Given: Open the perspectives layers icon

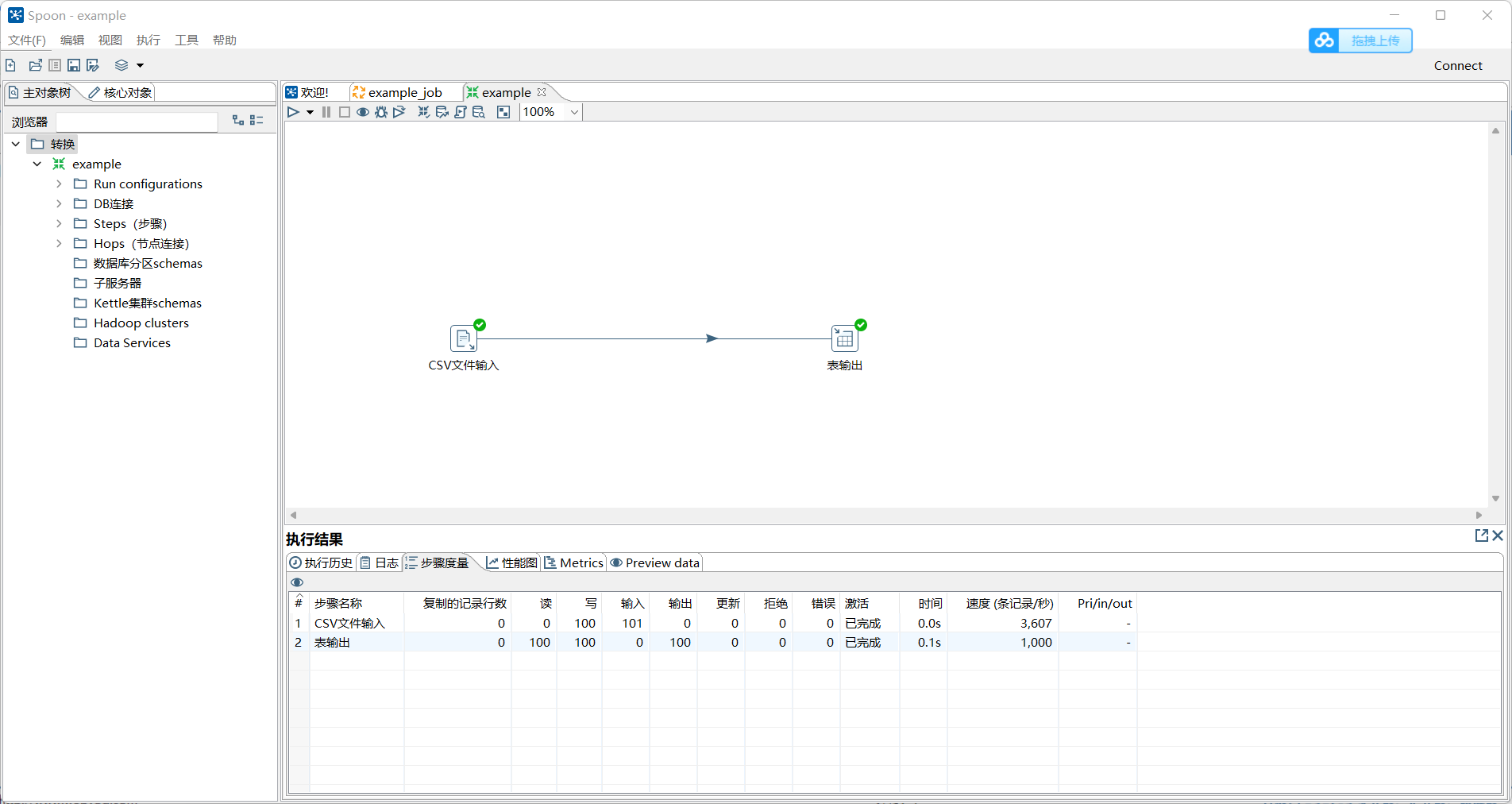Looking at the screenshot, I should click(121, 65).
